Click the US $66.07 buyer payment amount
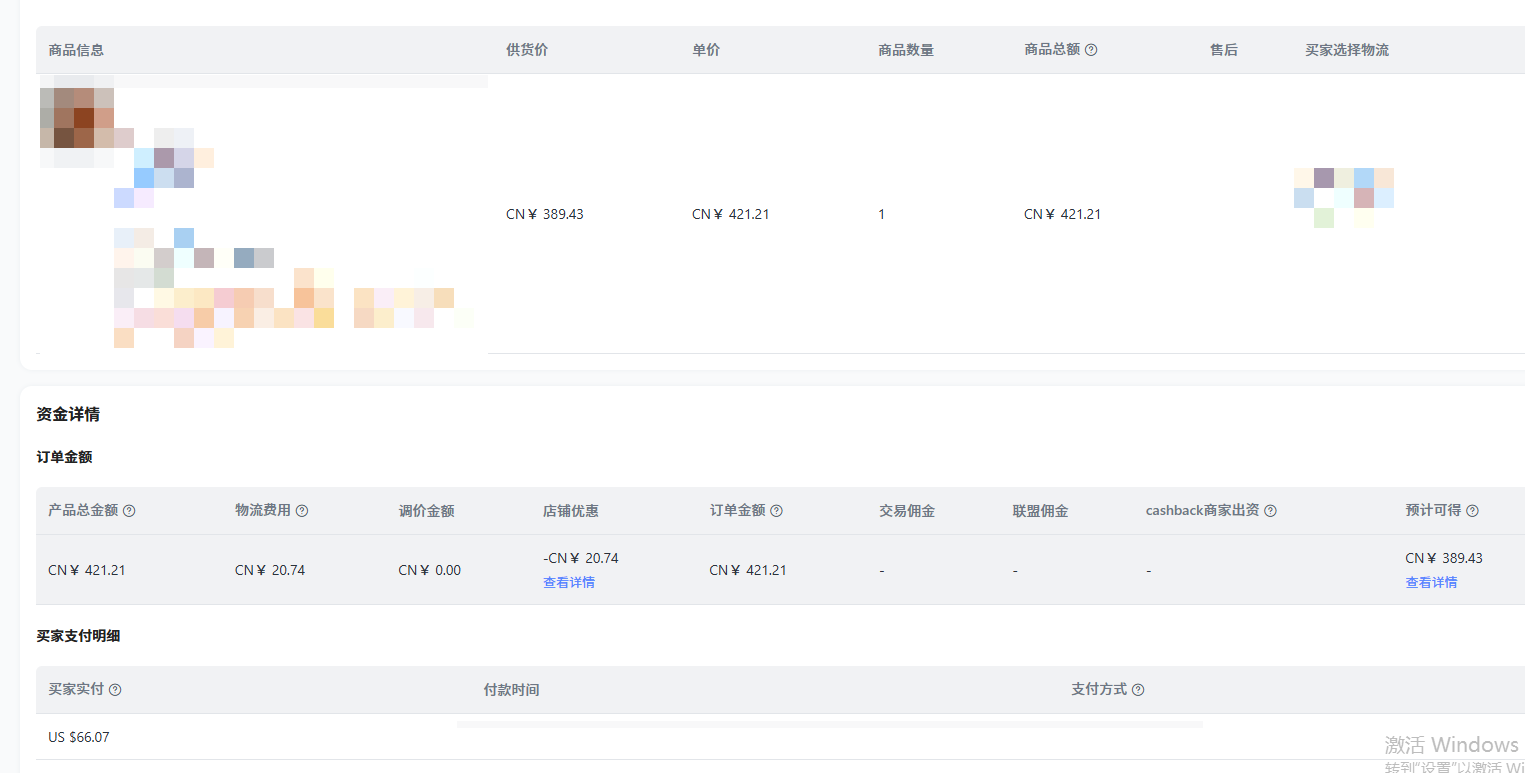The height and width of the screenshot is (773, 1525). (x=79, y=737)
